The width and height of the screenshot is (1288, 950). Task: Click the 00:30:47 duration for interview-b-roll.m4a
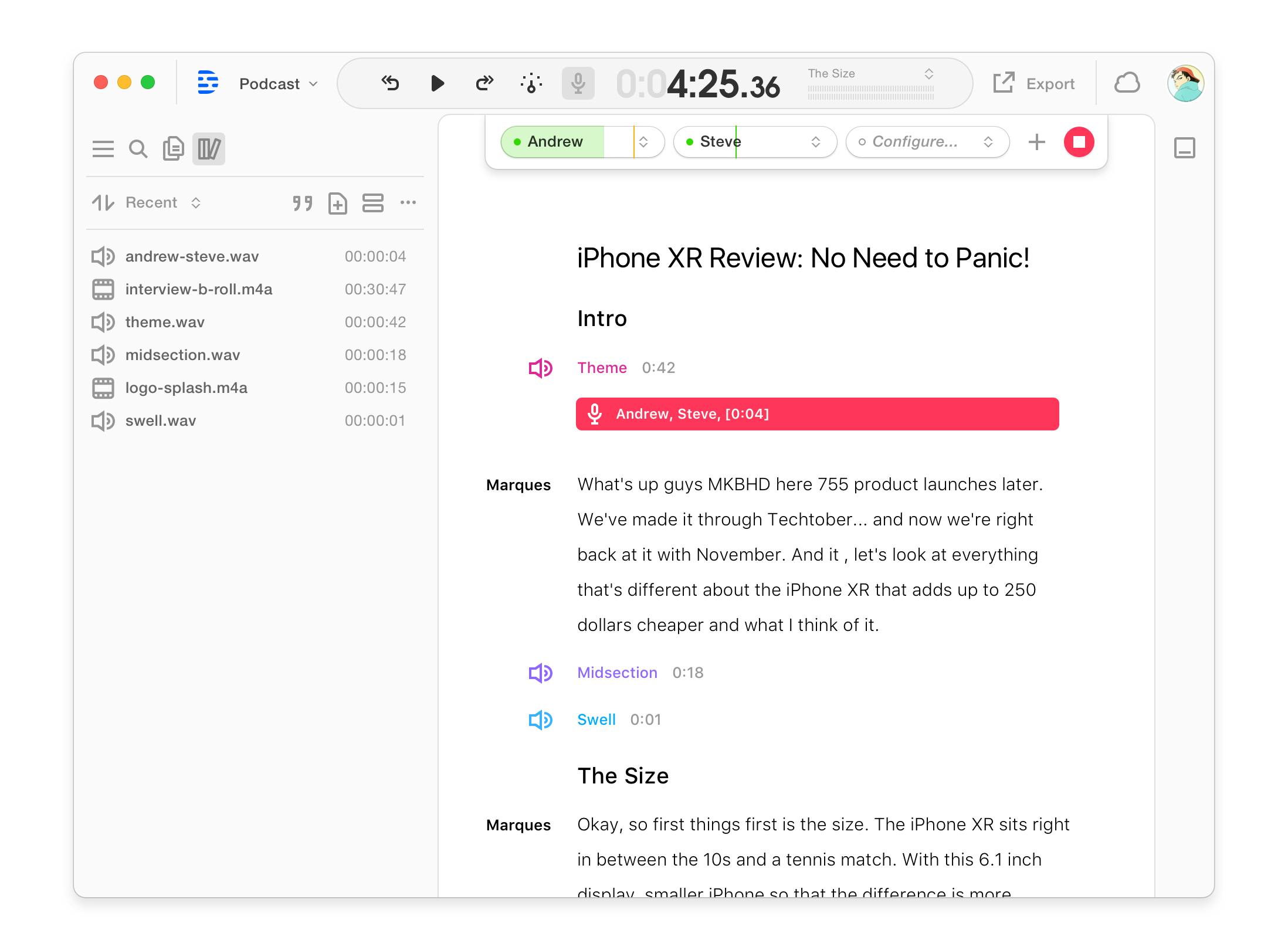tap(375, 289)
